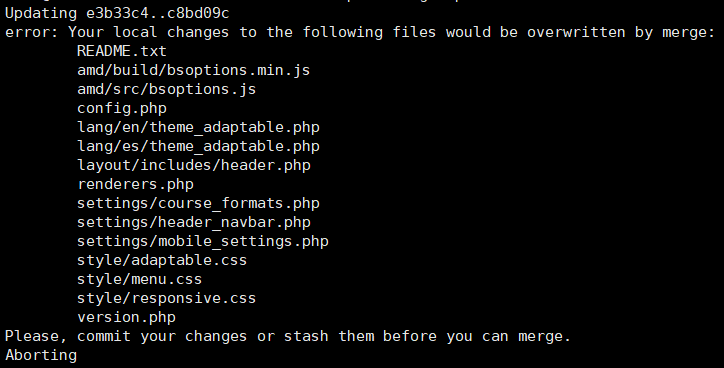Click style/responsive.css path
The height and width of the screenshot is (368, 724).
coord(166,298)
